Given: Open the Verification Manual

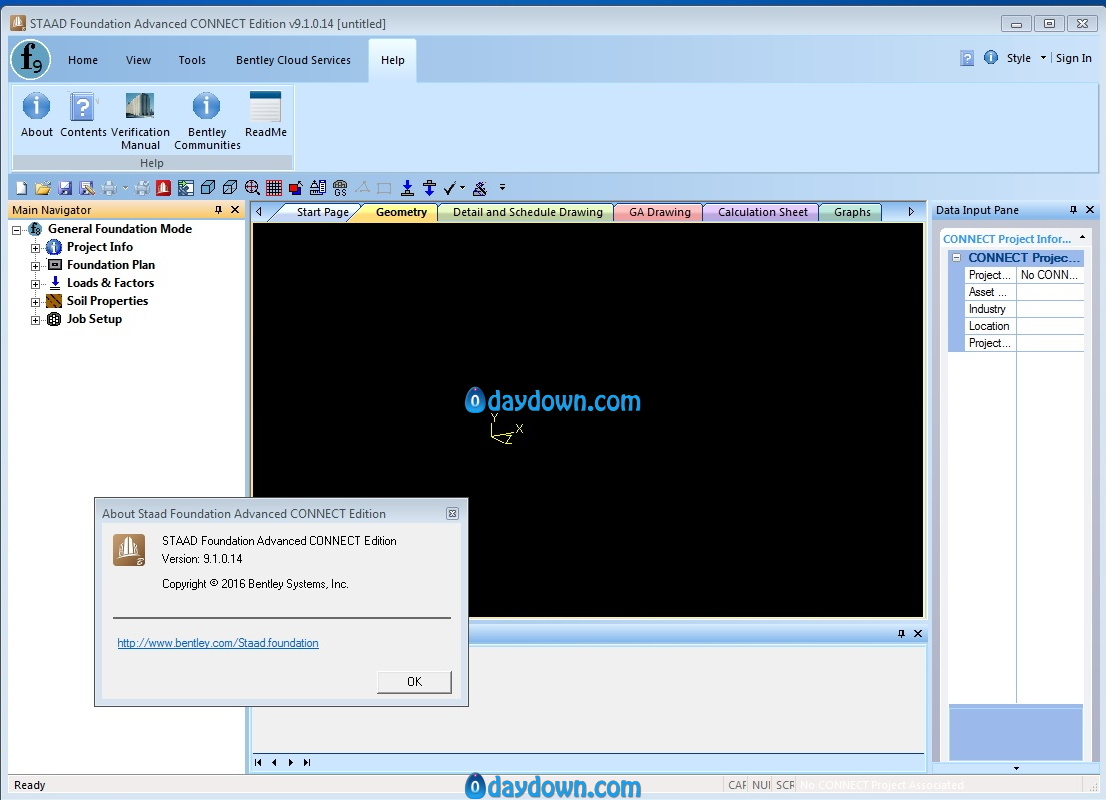Looking at the screenshot, I should (x=140, y=121).
